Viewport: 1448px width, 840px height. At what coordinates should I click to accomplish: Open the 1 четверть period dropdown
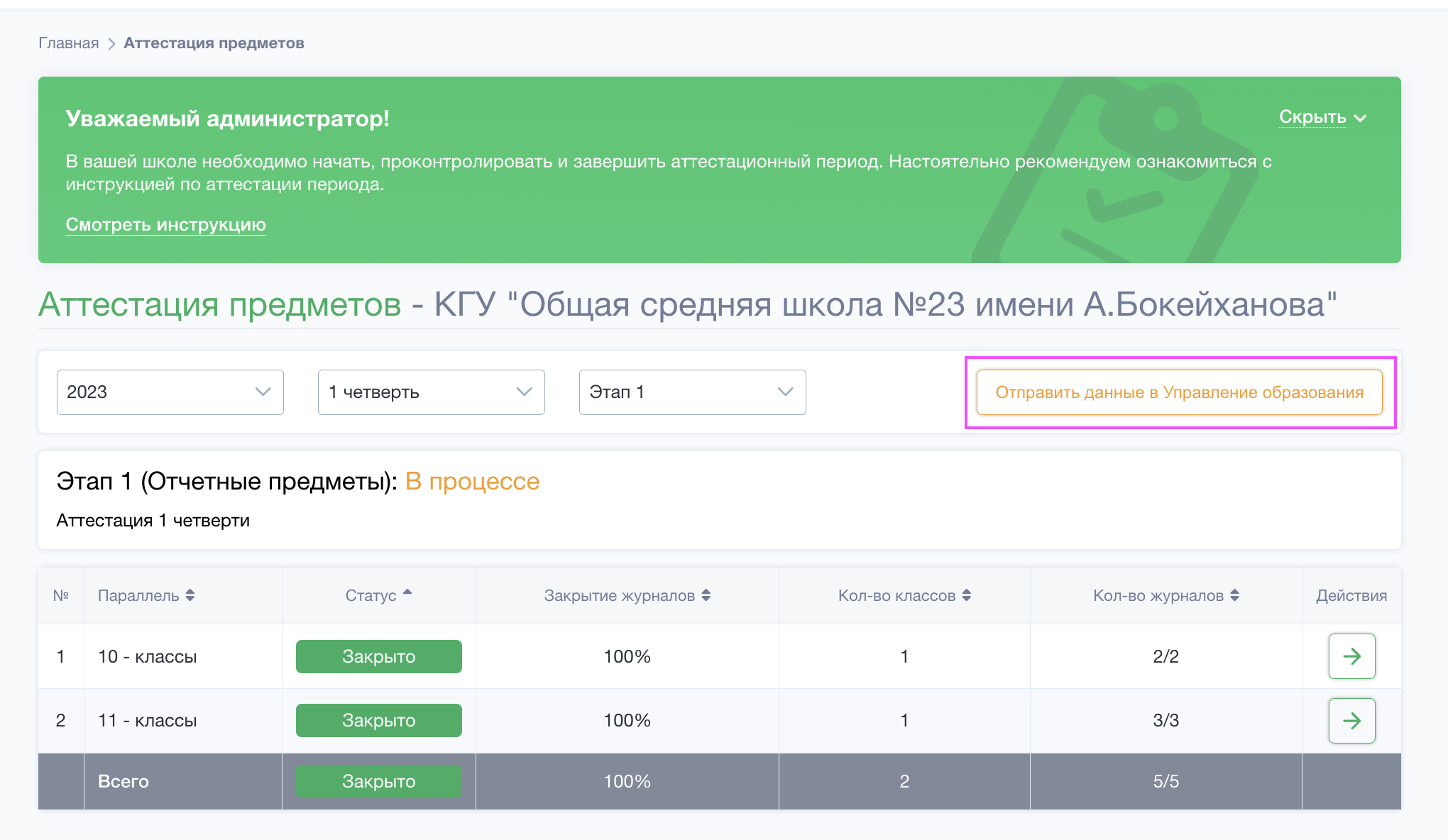432,392
